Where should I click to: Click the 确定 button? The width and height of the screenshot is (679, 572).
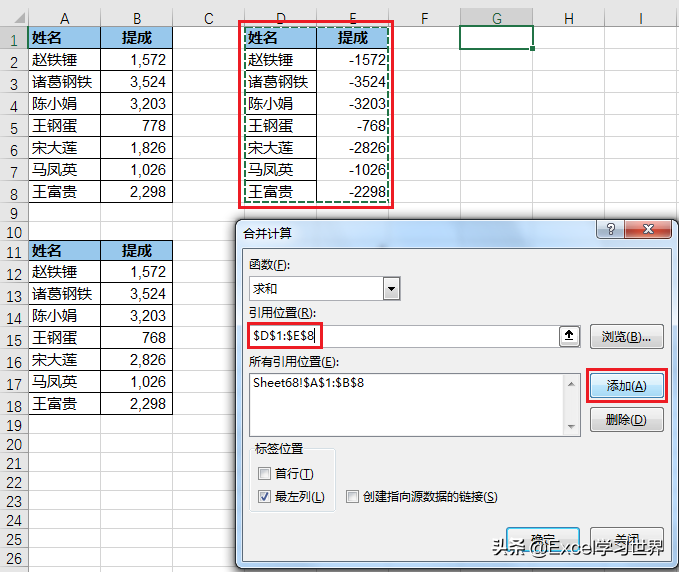(543, 540)
